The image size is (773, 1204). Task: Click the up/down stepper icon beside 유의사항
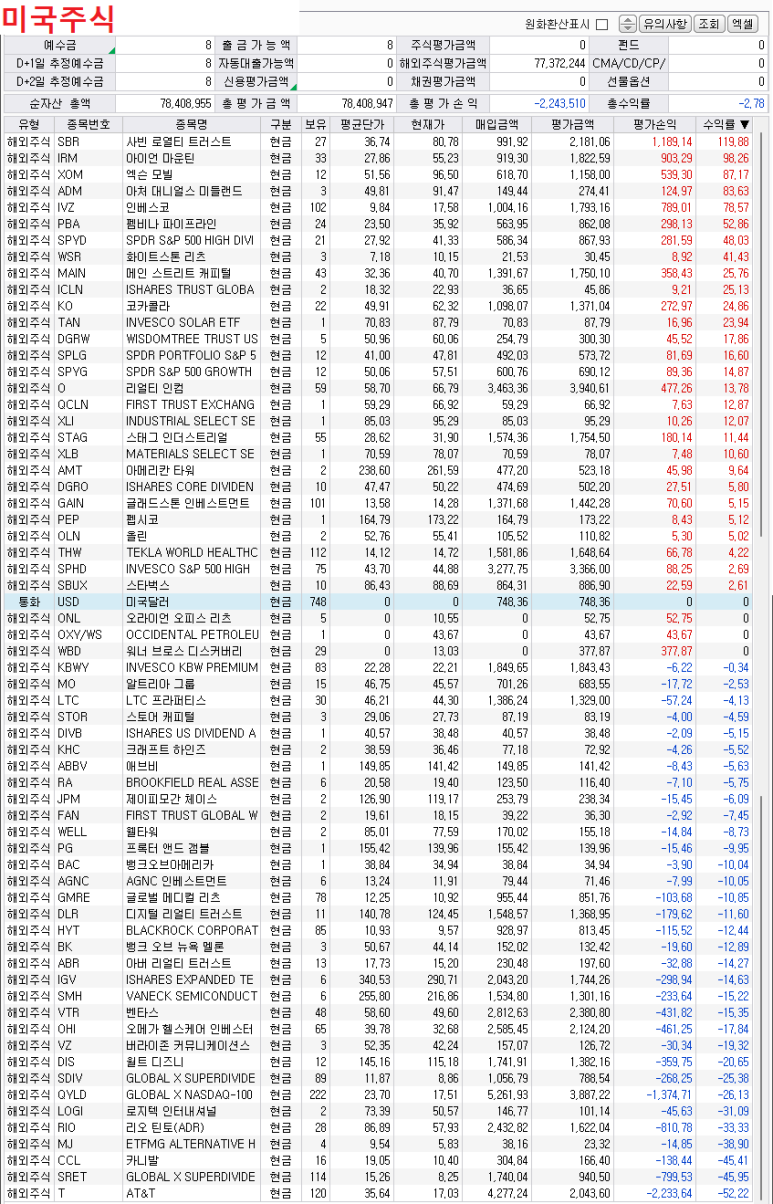(x=628, y=24)
